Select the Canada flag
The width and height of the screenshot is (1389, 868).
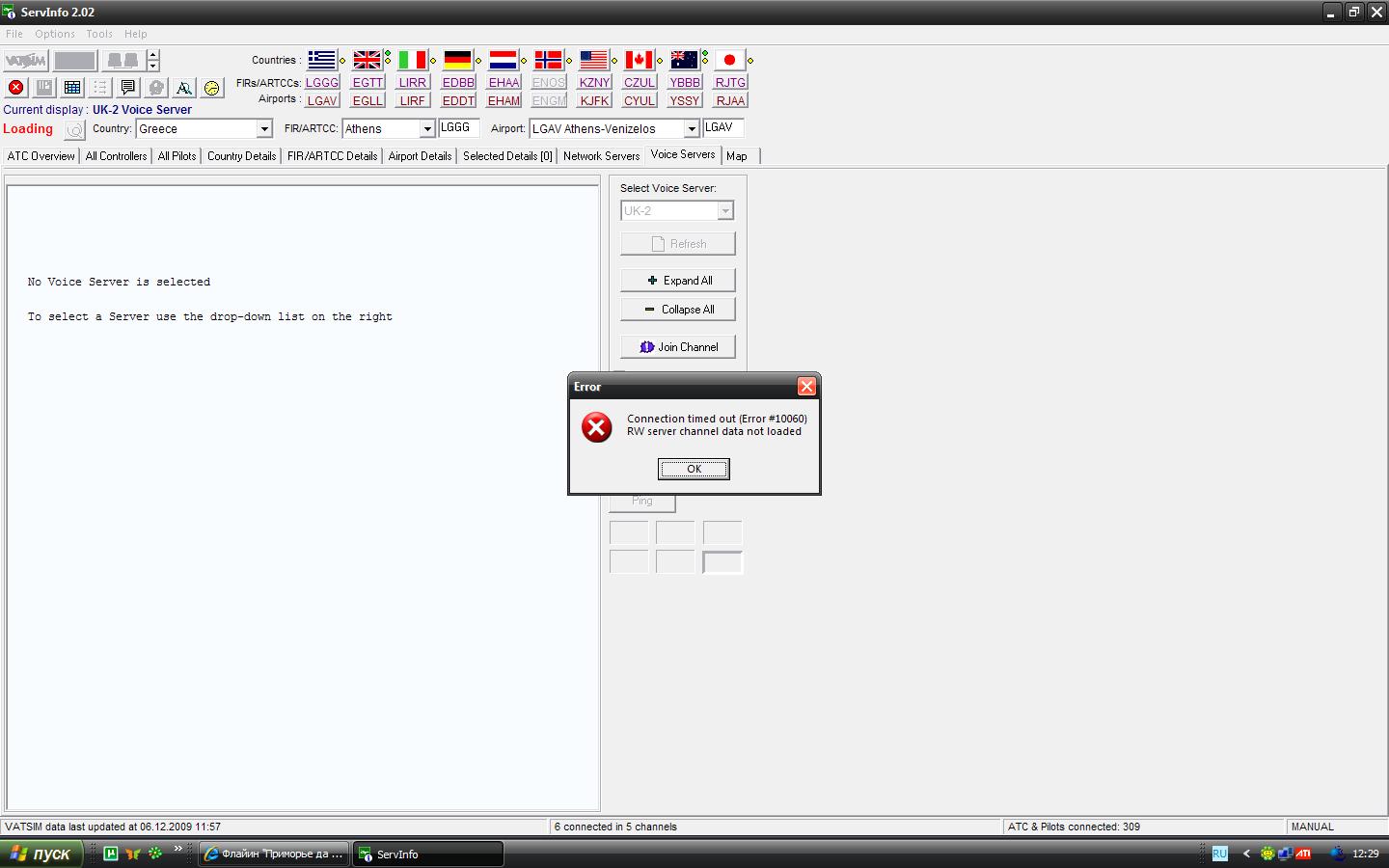tap(639, 60)
